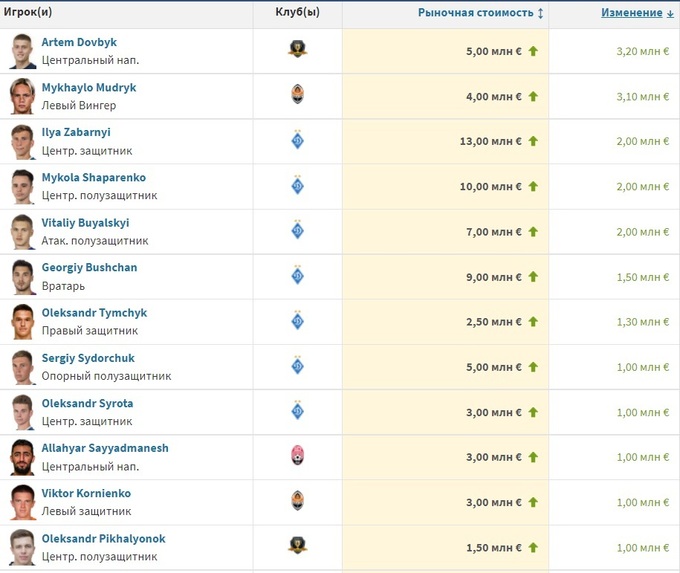
Task: Open the club logo next to Oleksandr Pikhalyonok
Action: coord(297,546)
